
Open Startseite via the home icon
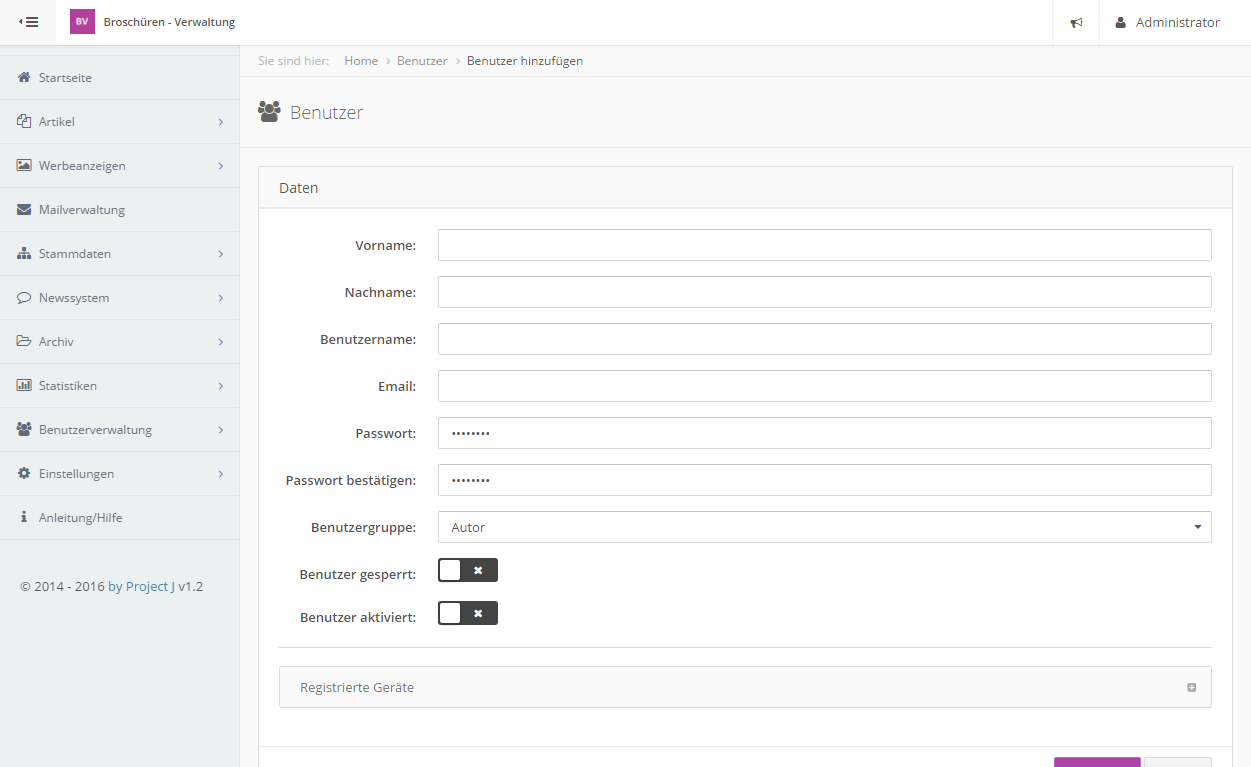24,78
